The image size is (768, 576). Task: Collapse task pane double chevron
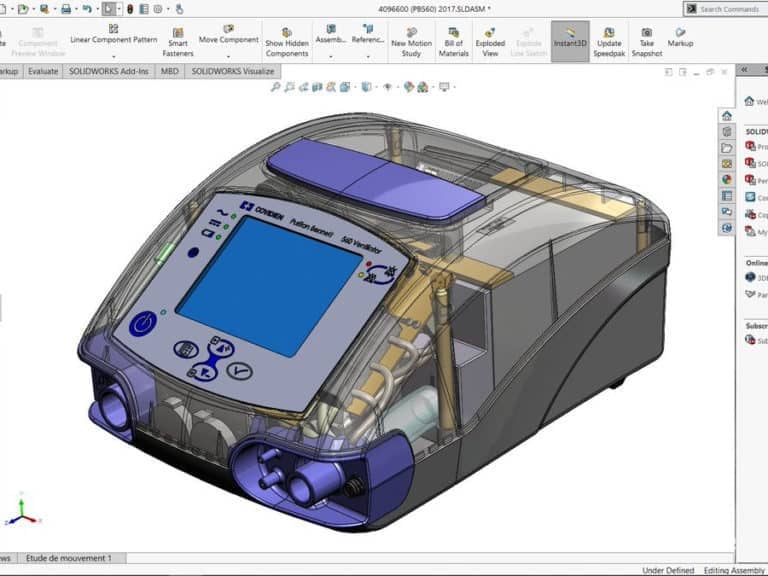(x=744, y=70)
